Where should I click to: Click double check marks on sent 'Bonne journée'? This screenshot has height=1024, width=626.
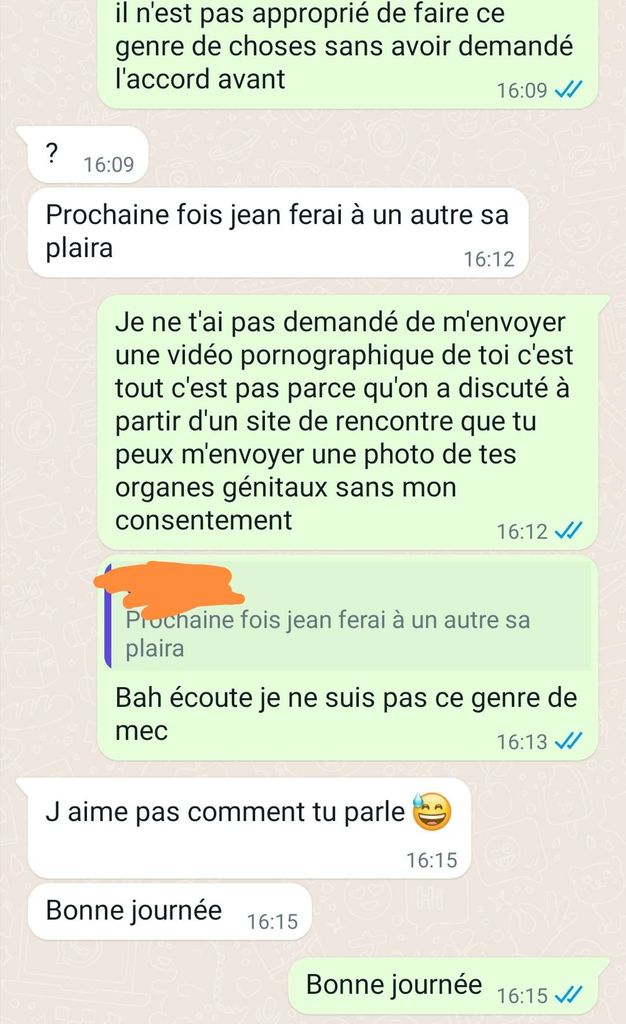[568, 995]
